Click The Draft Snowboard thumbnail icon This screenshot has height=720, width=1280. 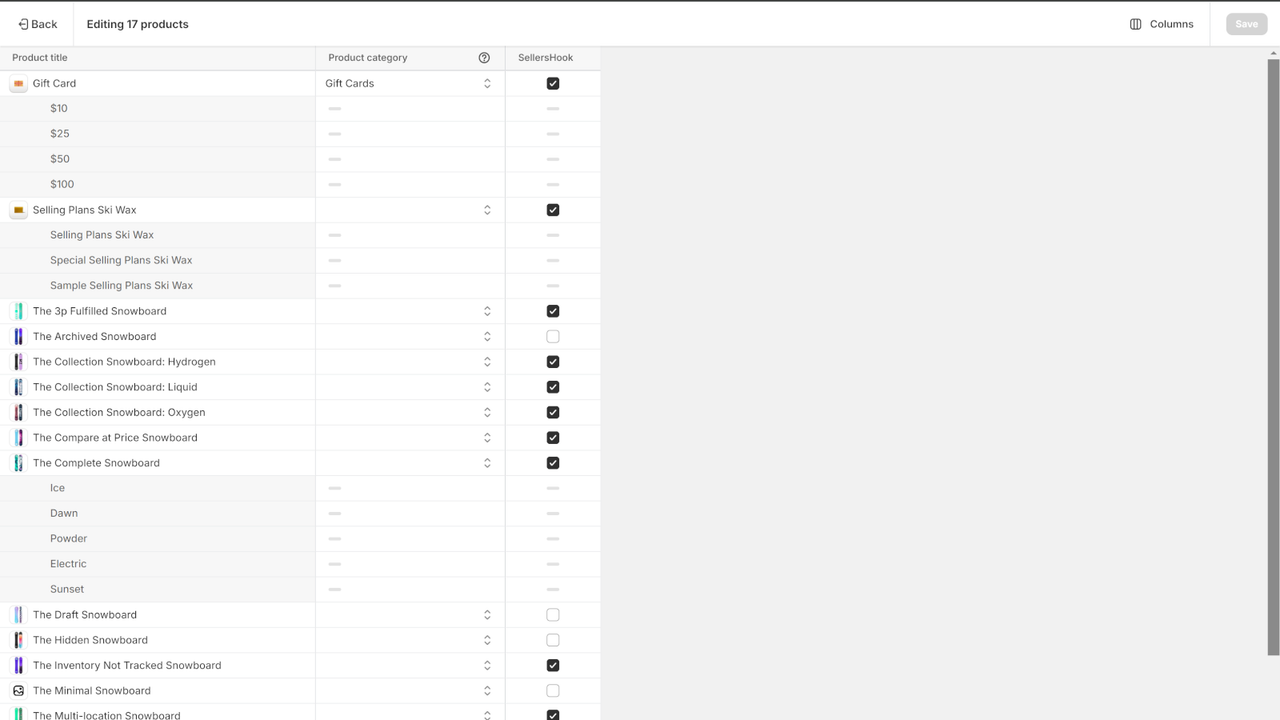(x=18, y=615)
